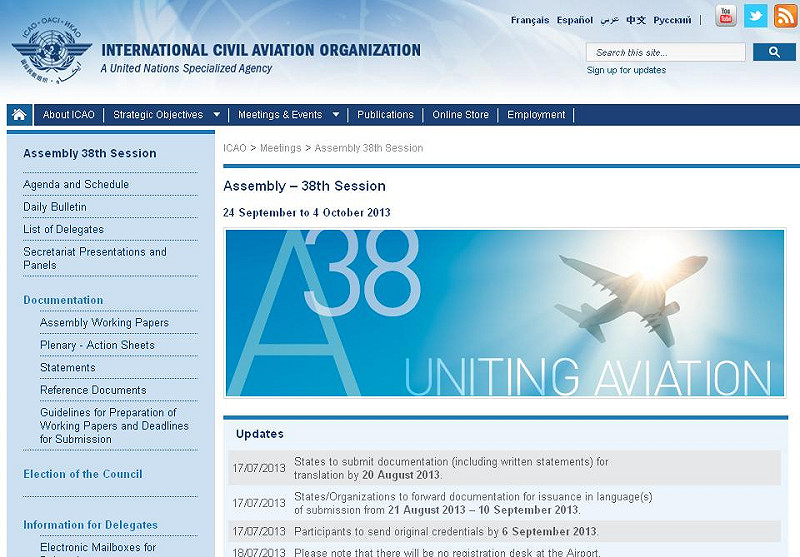
Task: Click in the Search this site field
Action: 665,52
